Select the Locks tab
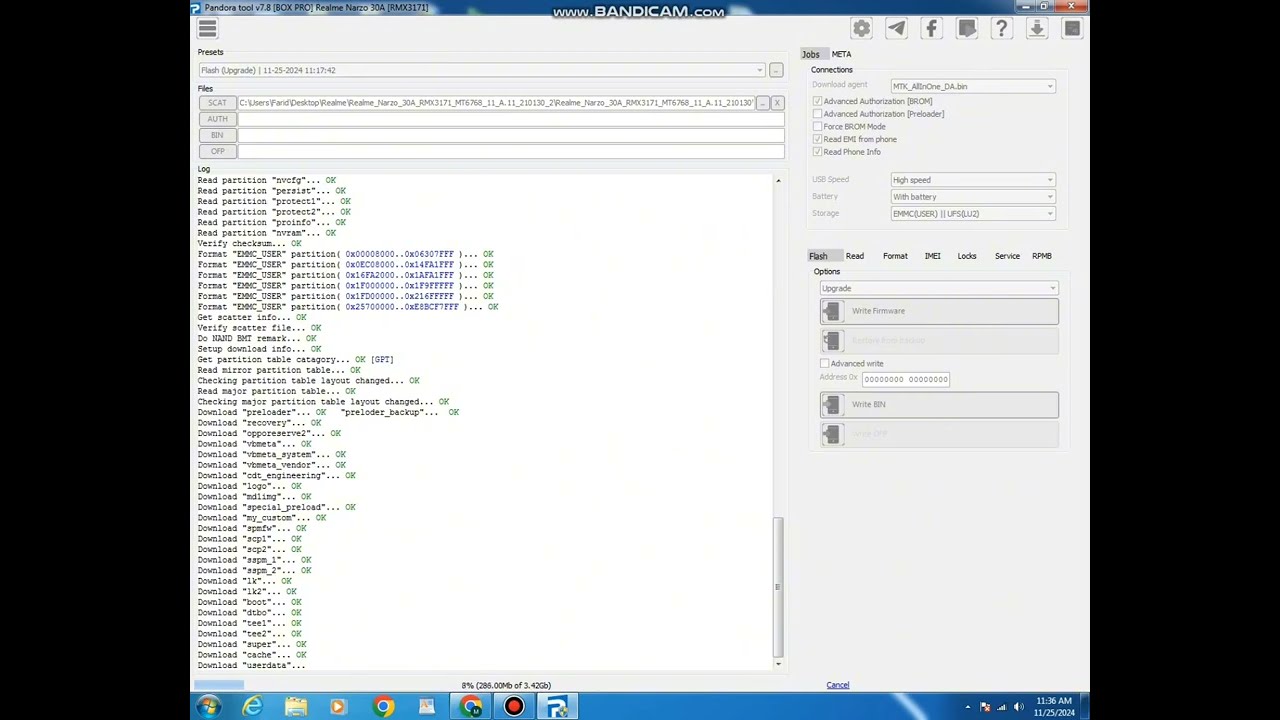 click(967, 256)
